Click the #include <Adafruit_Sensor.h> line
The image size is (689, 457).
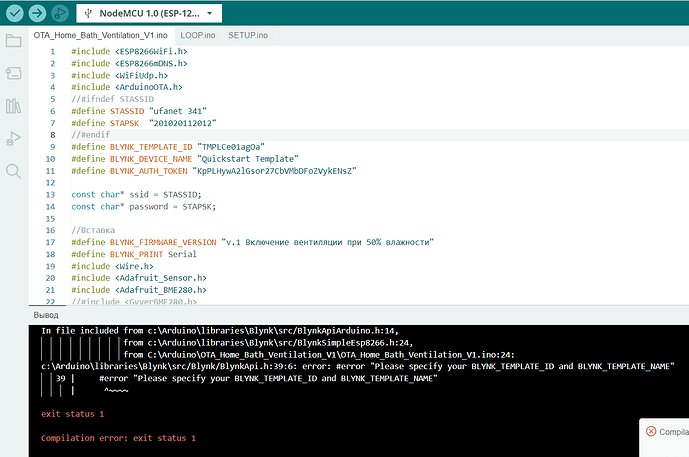(x=139, y=278)
